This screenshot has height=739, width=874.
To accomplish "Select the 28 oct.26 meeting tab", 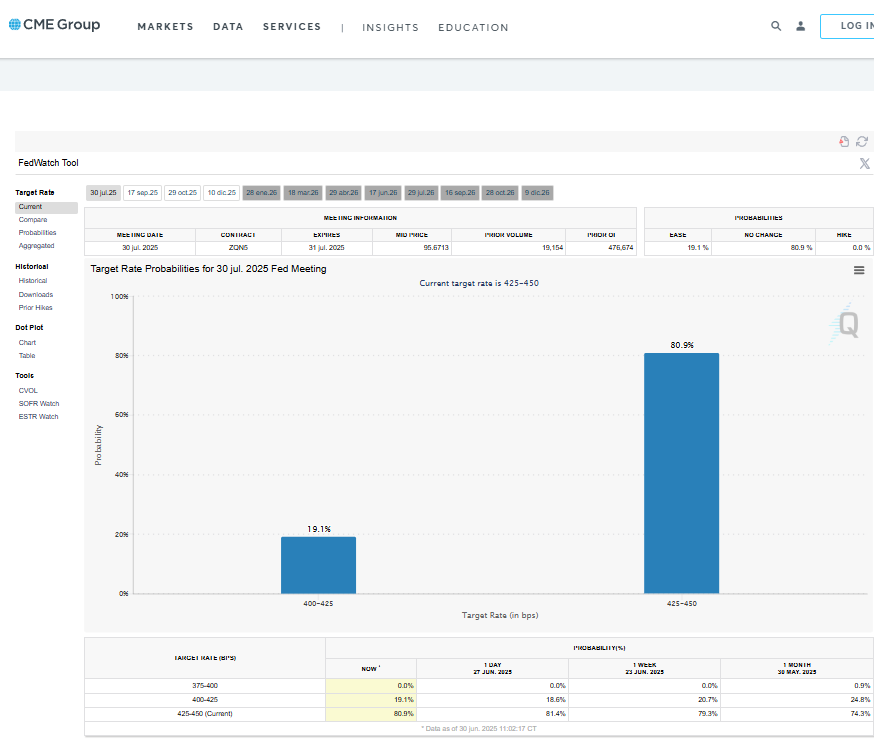I will pos(500,193).
